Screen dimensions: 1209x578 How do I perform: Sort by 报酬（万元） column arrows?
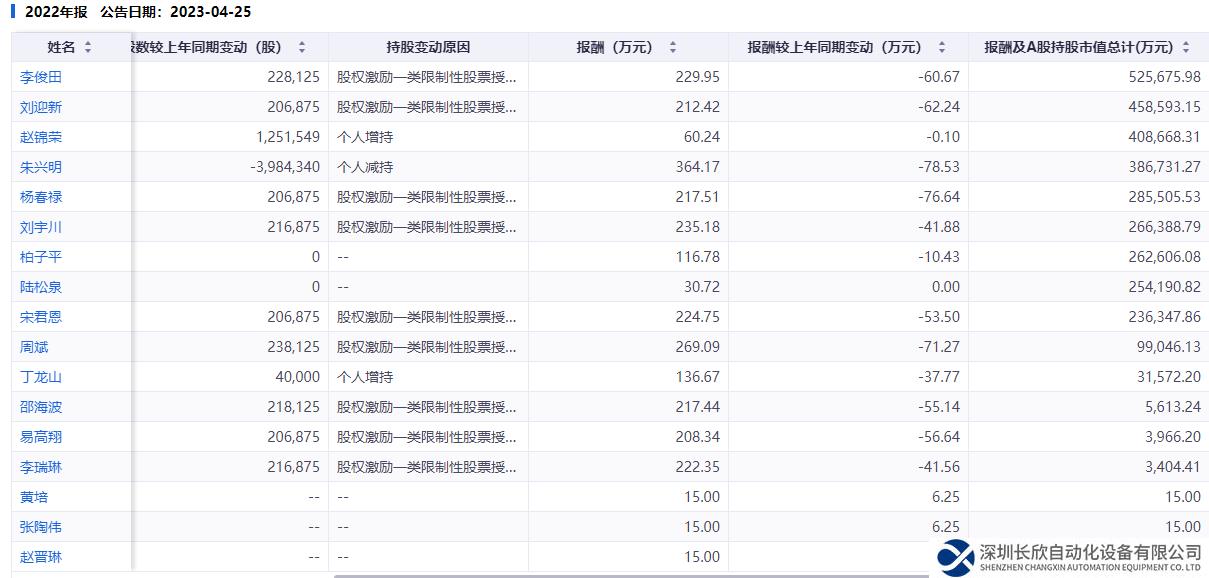click(672, 47)
